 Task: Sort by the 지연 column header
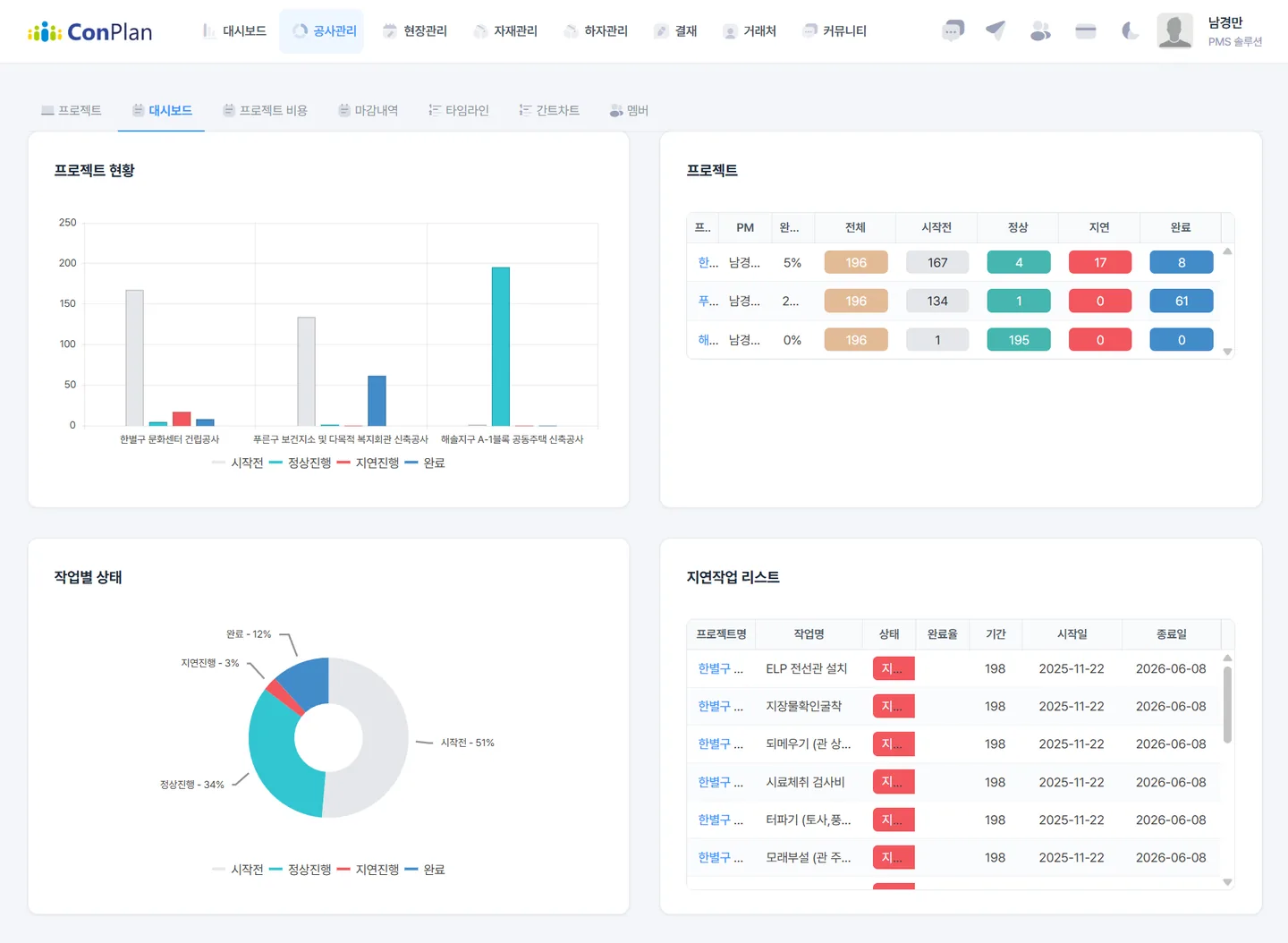click(x=1099, y=227)
